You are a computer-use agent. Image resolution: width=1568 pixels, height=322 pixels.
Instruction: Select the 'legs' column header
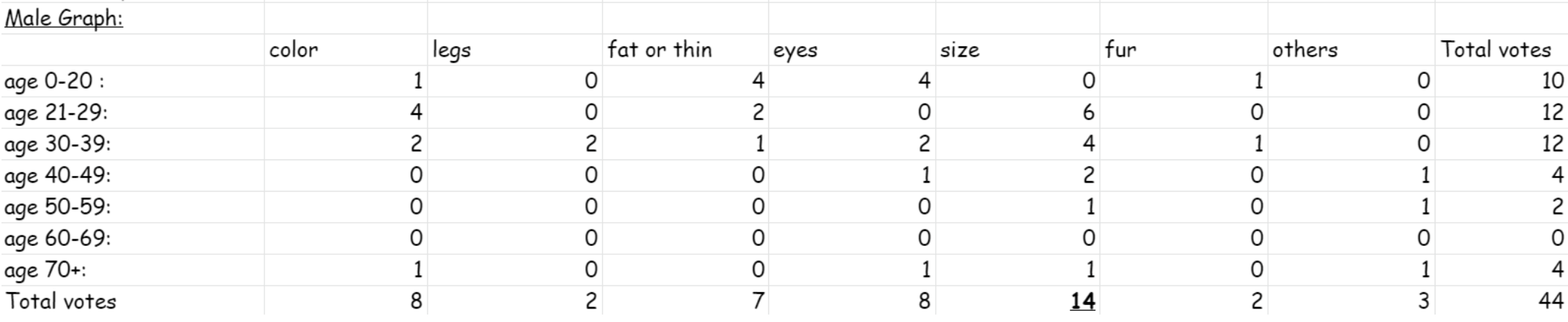(451, 50)
